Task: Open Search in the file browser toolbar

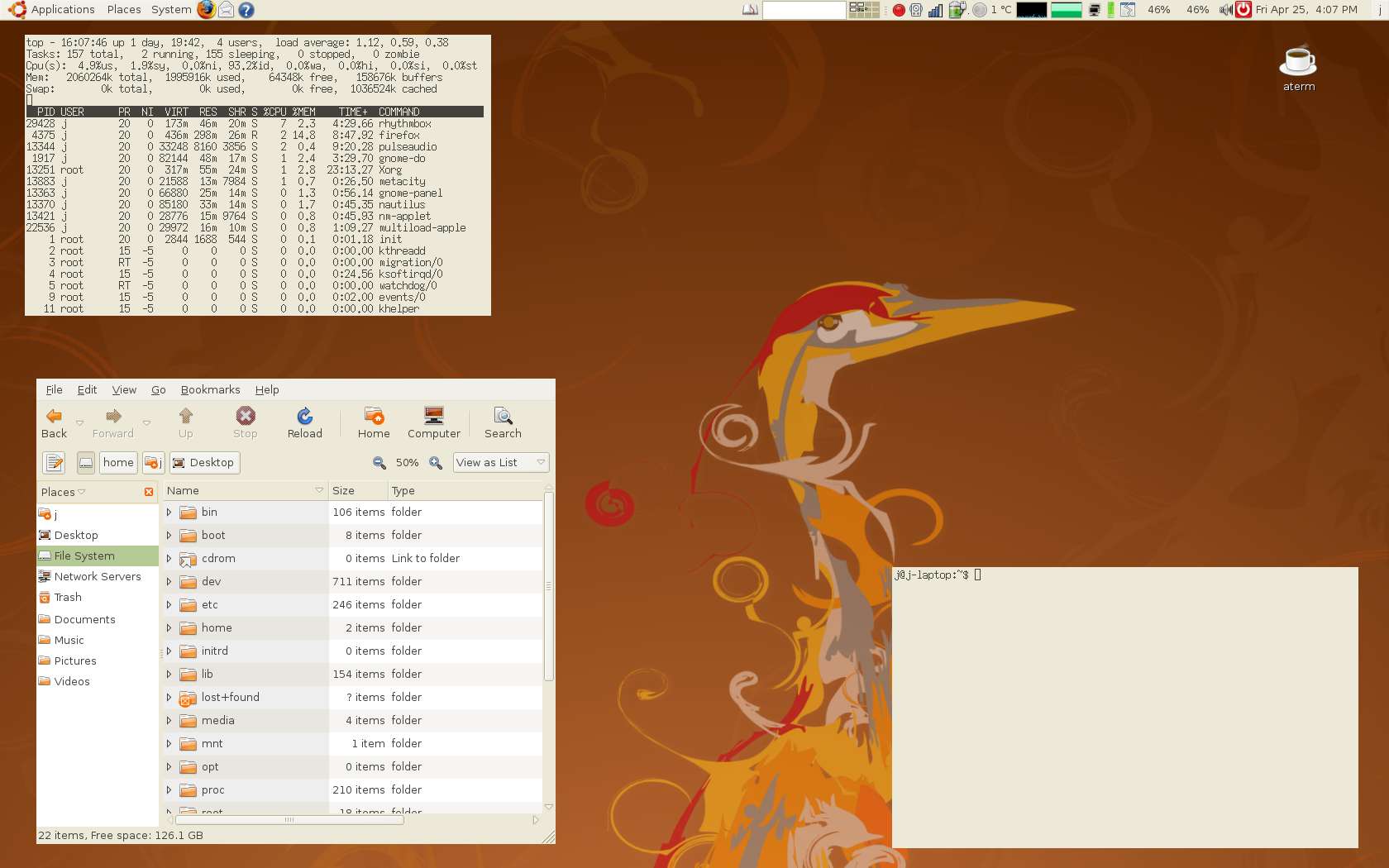Action: tap(503, 422)
